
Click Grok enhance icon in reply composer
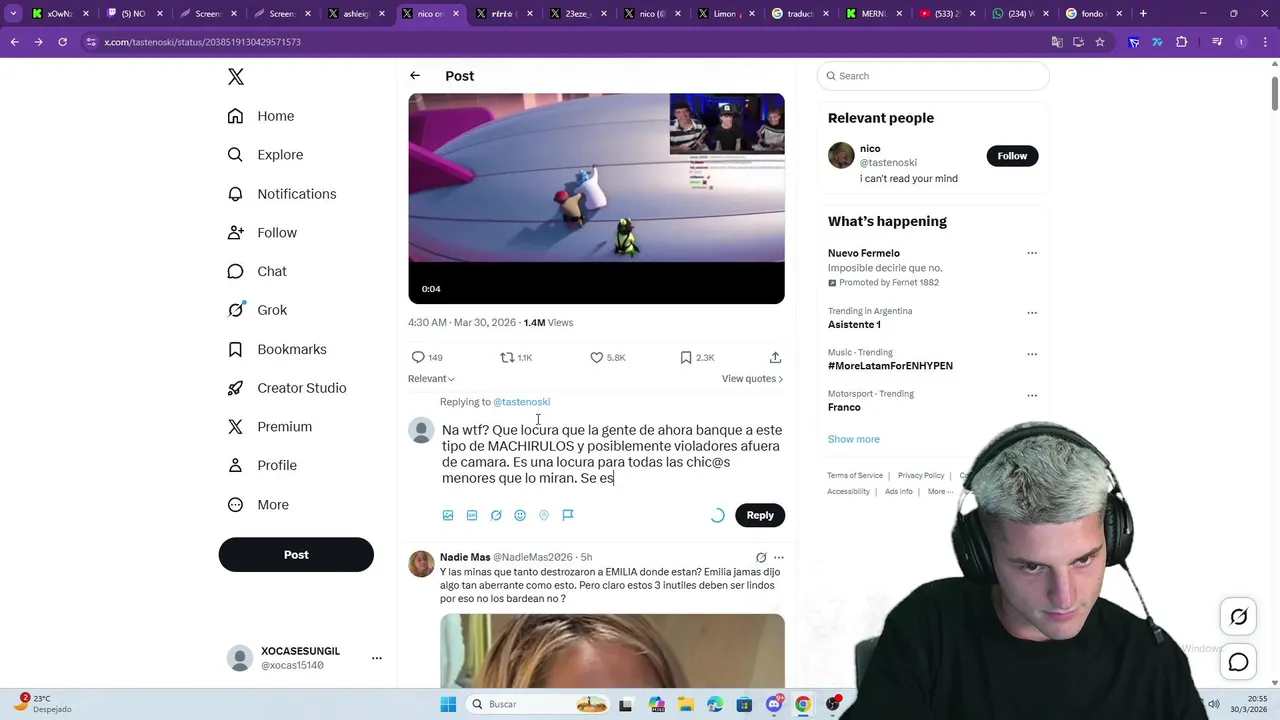pos(496,515)
